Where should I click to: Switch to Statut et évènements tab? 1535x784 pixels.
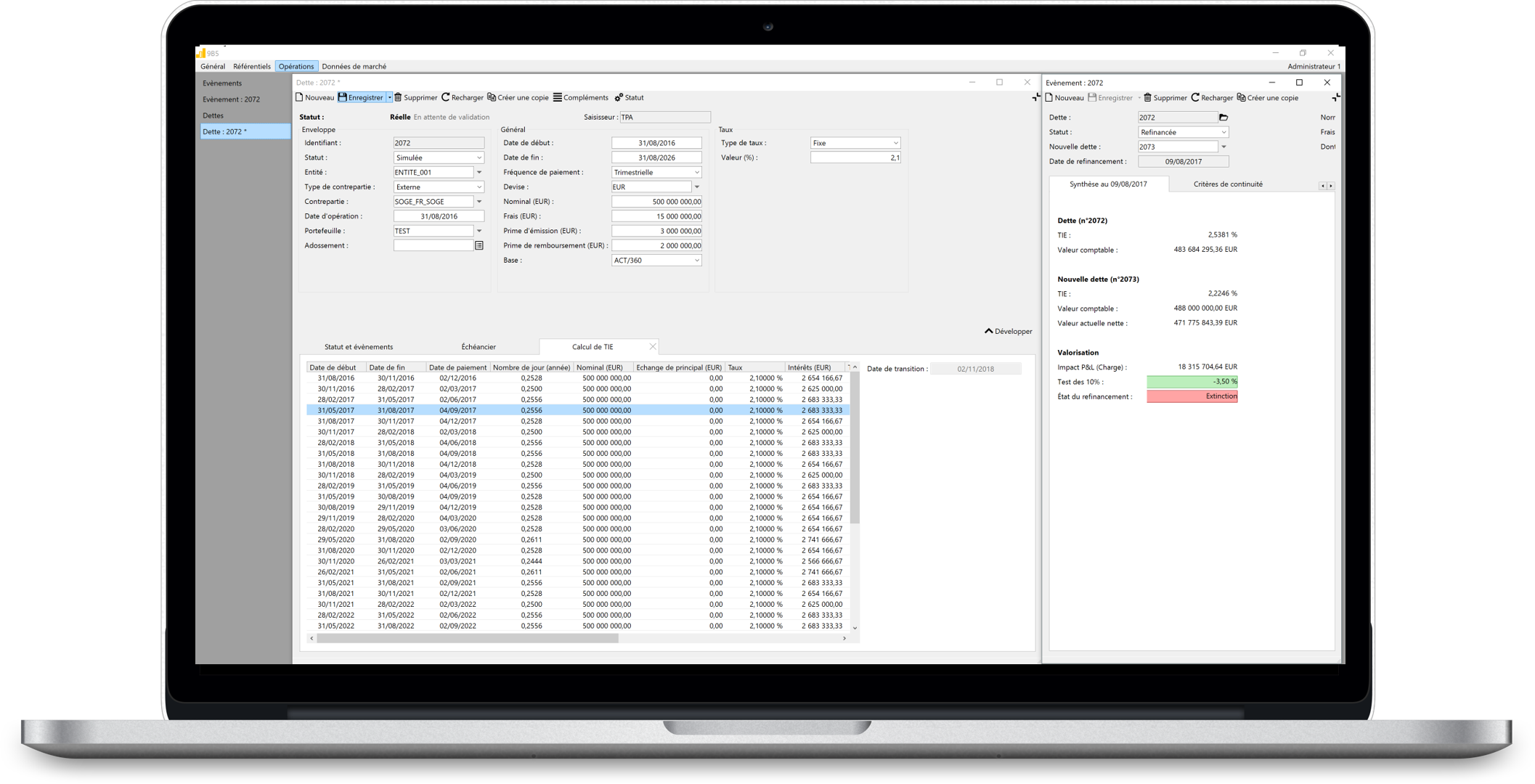359,347
